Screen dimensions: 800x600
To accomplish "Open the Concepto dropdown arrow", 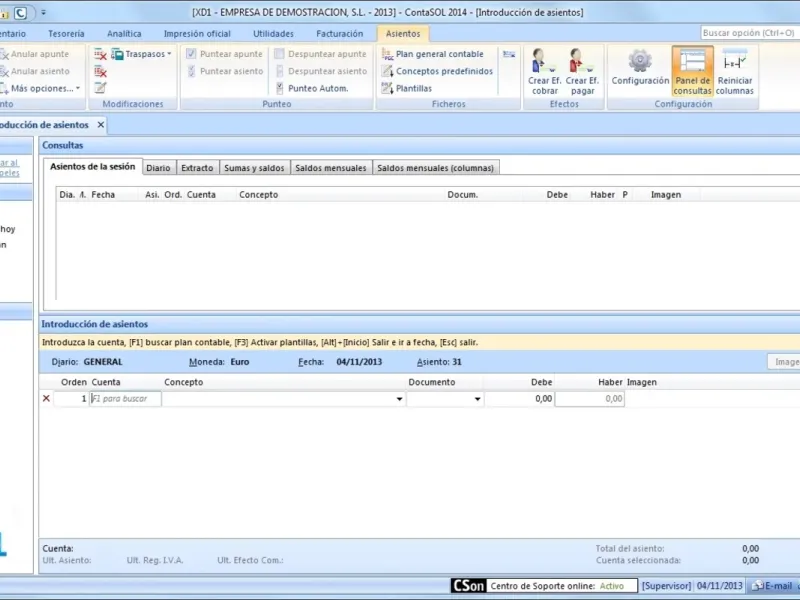I will click(399, 399).
